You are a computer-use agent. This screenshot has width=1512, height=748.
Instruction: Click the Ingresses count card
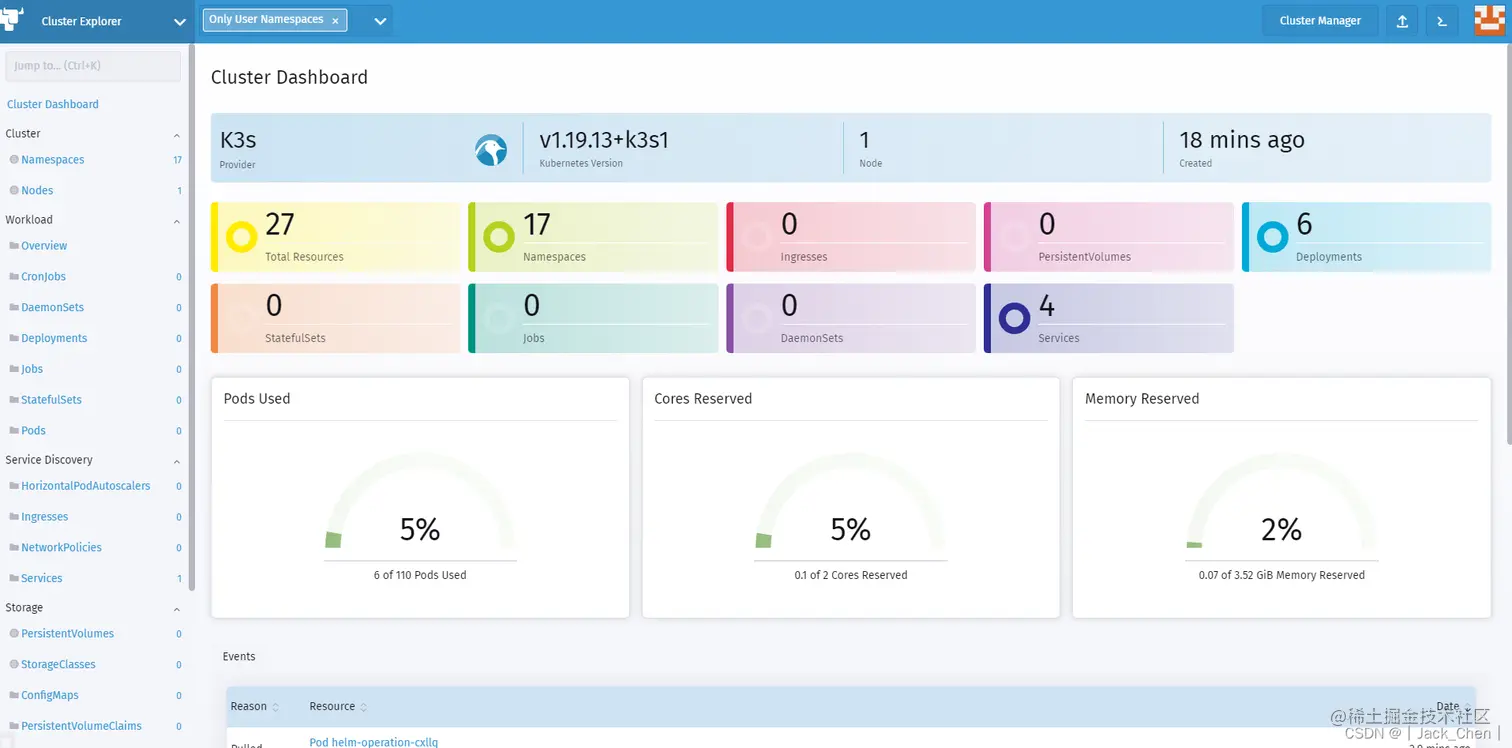tap(851, 237)
